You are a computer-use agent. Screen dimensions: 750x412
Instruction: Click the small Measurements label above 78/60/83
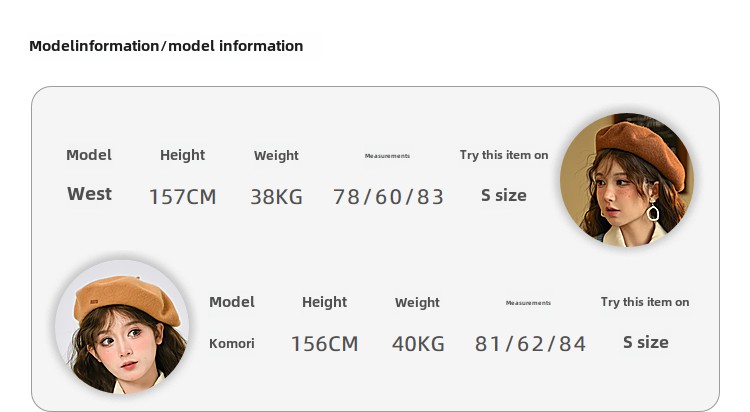(387, 156)
